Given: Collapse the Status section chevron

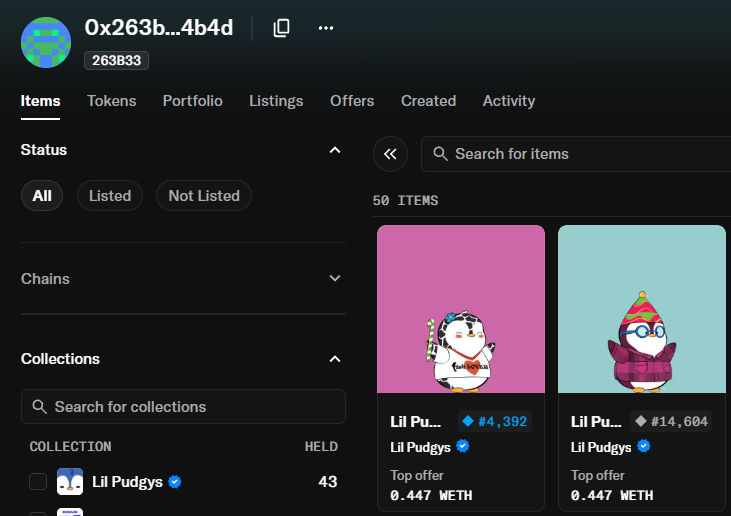Looking at the screenshot, I should (x=335, y=150).
